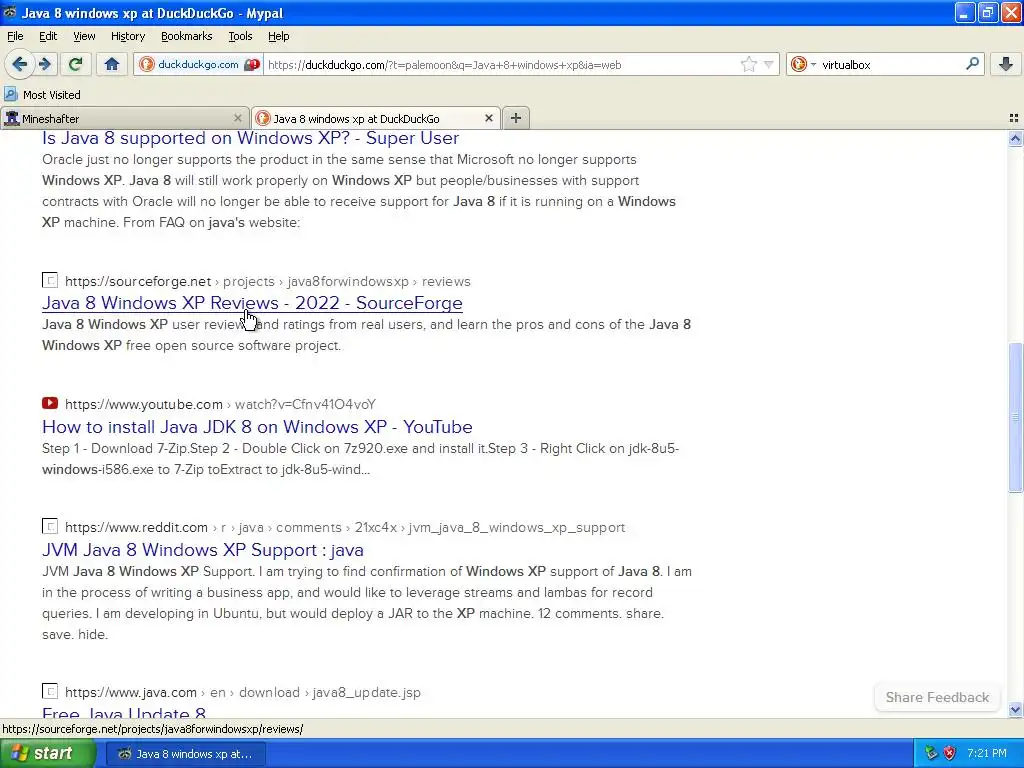Click the youtube.com result URL
1024x768 pixels.
(220, 404)
